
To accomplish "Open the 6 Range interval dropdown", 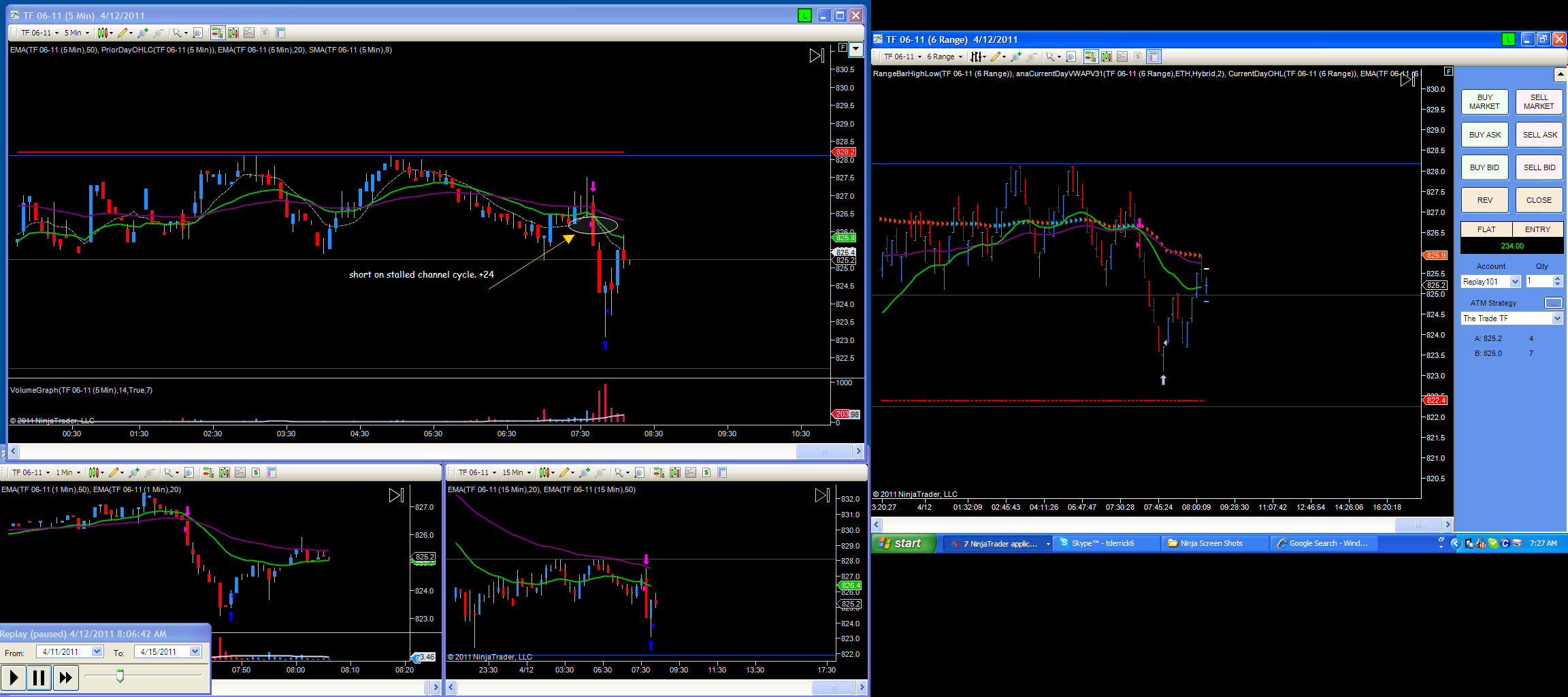I will point(945,56).
